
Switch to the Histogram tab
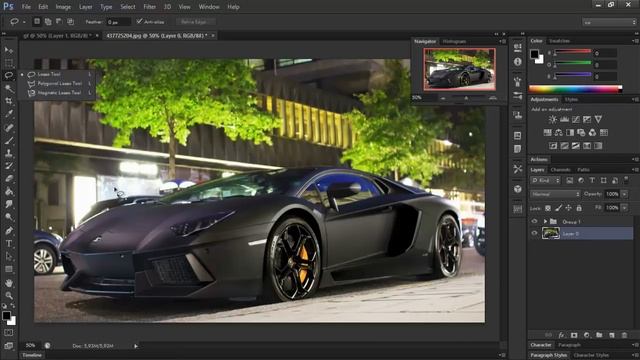454,41
